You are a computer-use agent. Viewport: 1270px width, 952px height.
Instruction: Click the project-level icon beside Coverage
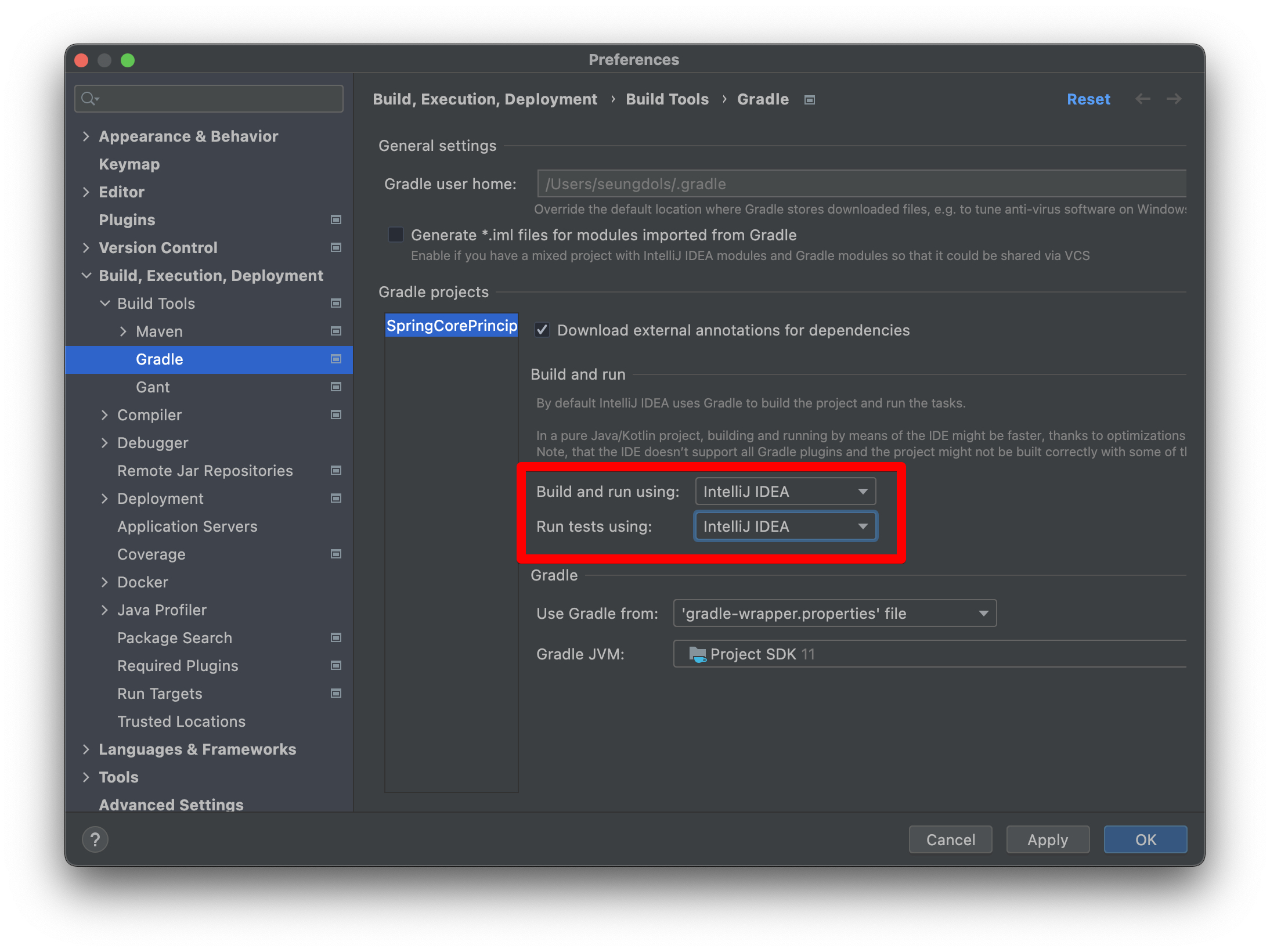pyautogui.click(x=335, y=554)
